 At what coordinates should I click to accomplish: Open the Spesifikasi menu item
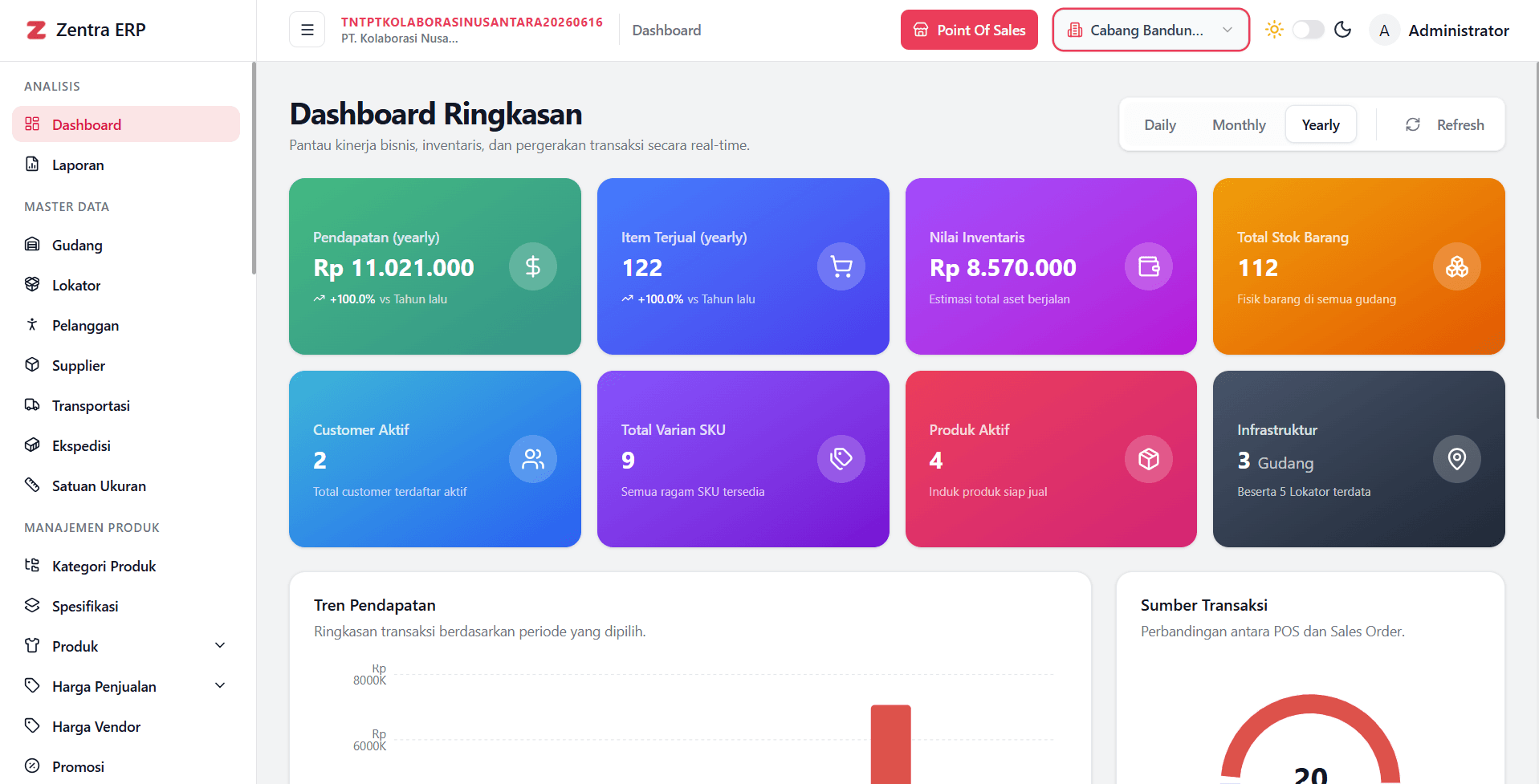126,606
